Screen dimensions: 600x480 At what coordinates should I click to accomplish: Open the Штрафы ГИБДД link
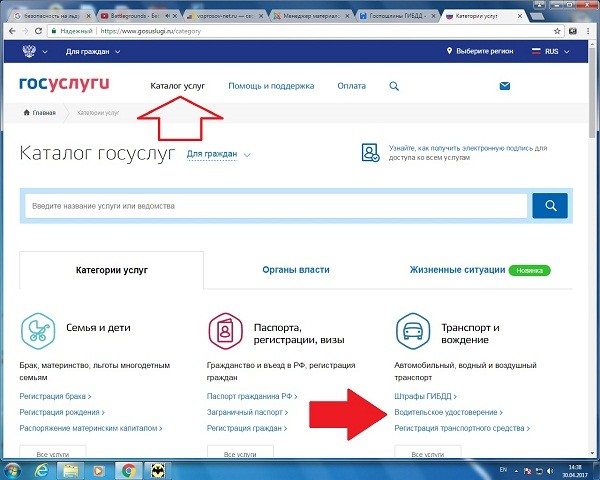tap(426, 396)
